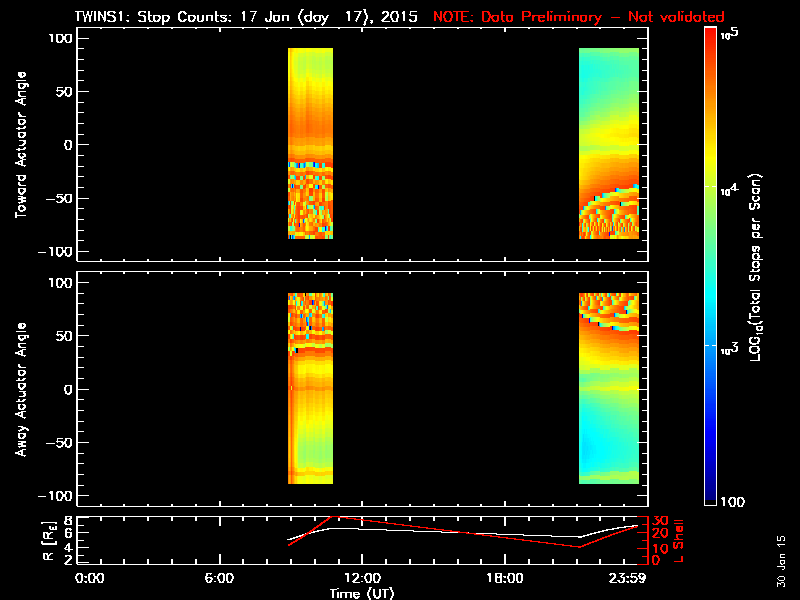This screenshot has height=600, width=800.
Task: Click the first data swath in the Away panel
Action: pos(310,388)
